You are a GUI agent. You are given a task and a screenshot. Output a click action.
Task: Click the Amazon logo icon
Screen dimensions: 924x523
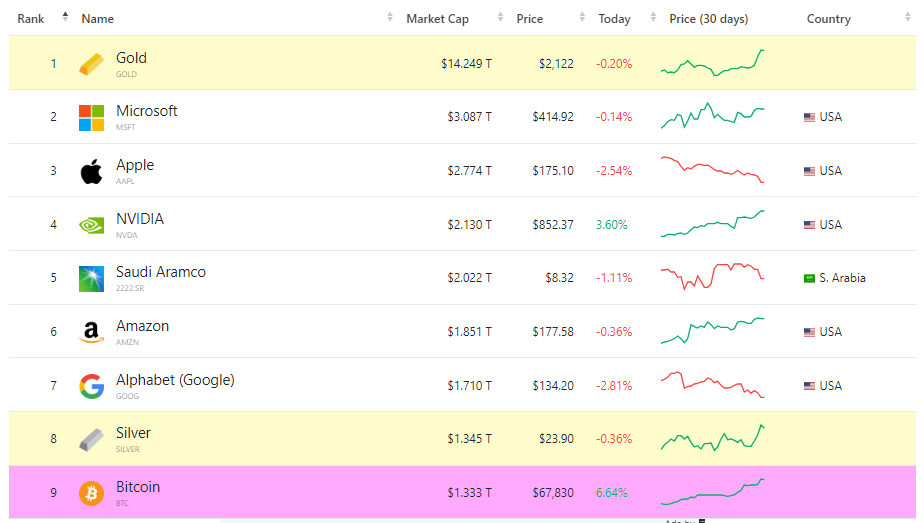tap(91, 332)
